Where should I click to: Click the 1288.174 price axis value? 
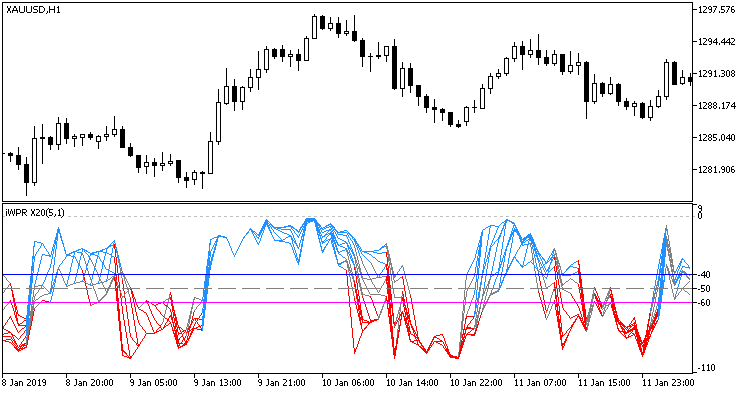coord(716,106)
